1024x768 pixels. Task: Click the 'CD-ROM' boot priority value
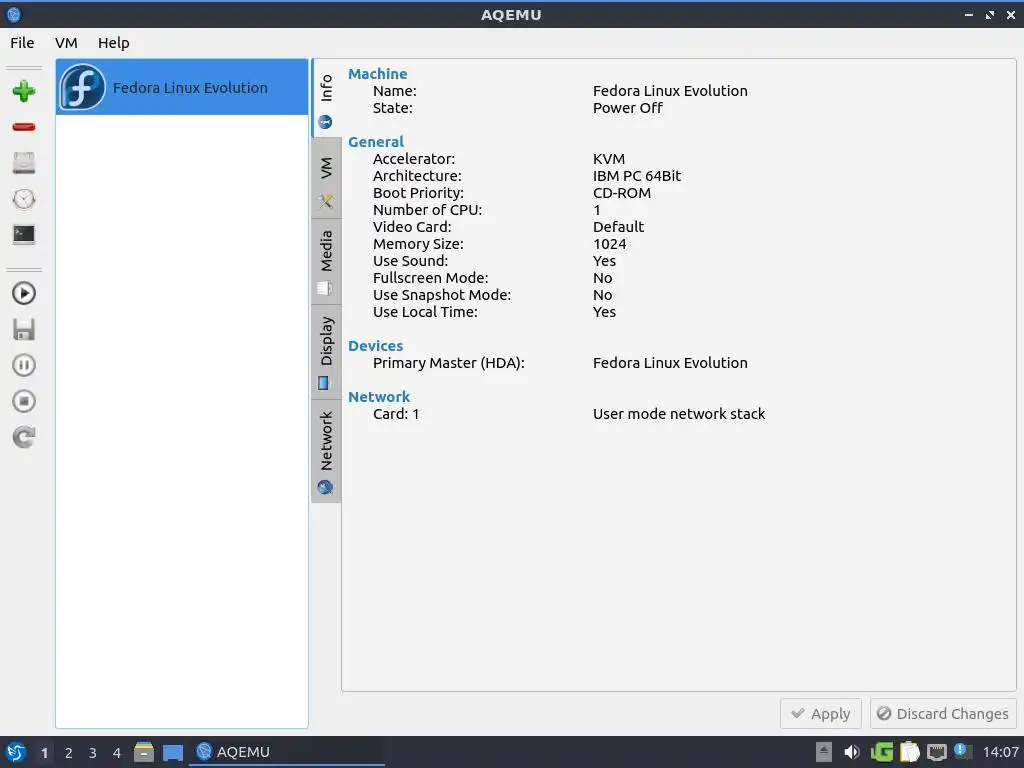pos(622,193)
